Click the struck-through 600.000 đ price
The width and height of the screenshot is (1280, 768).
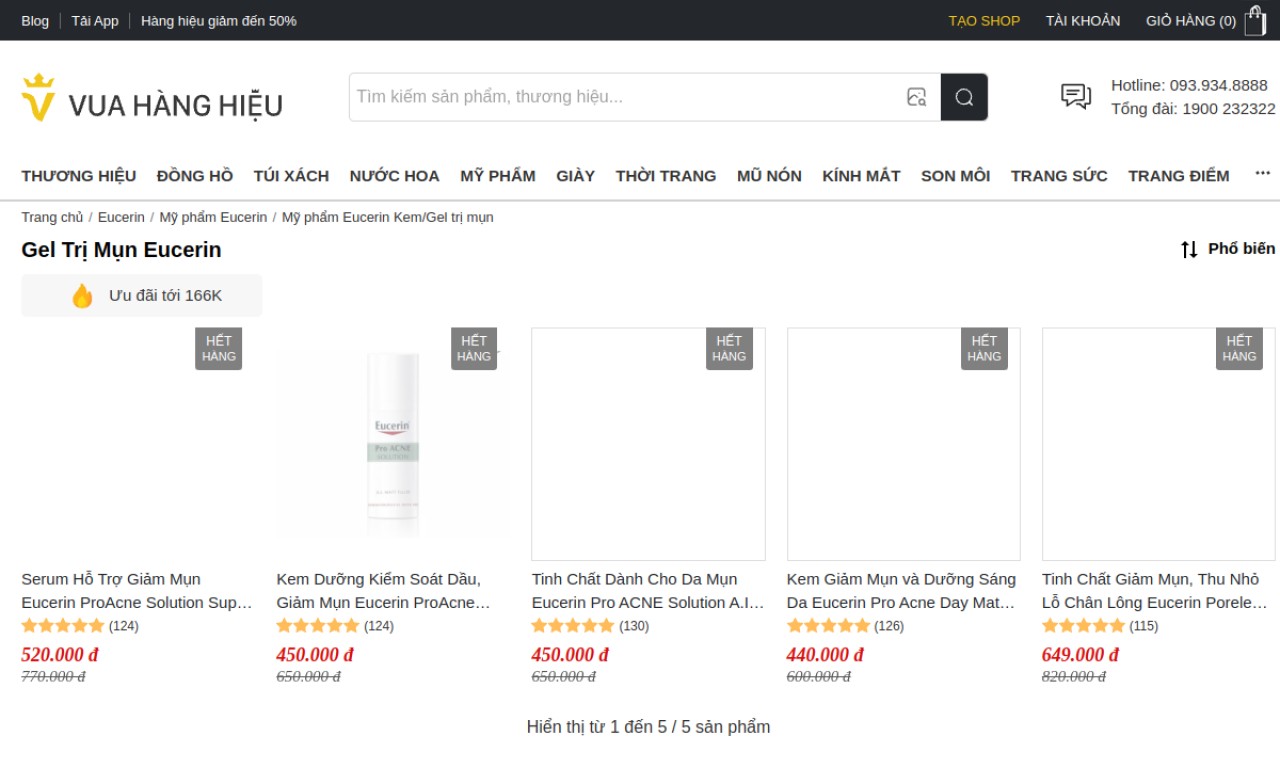819,677
